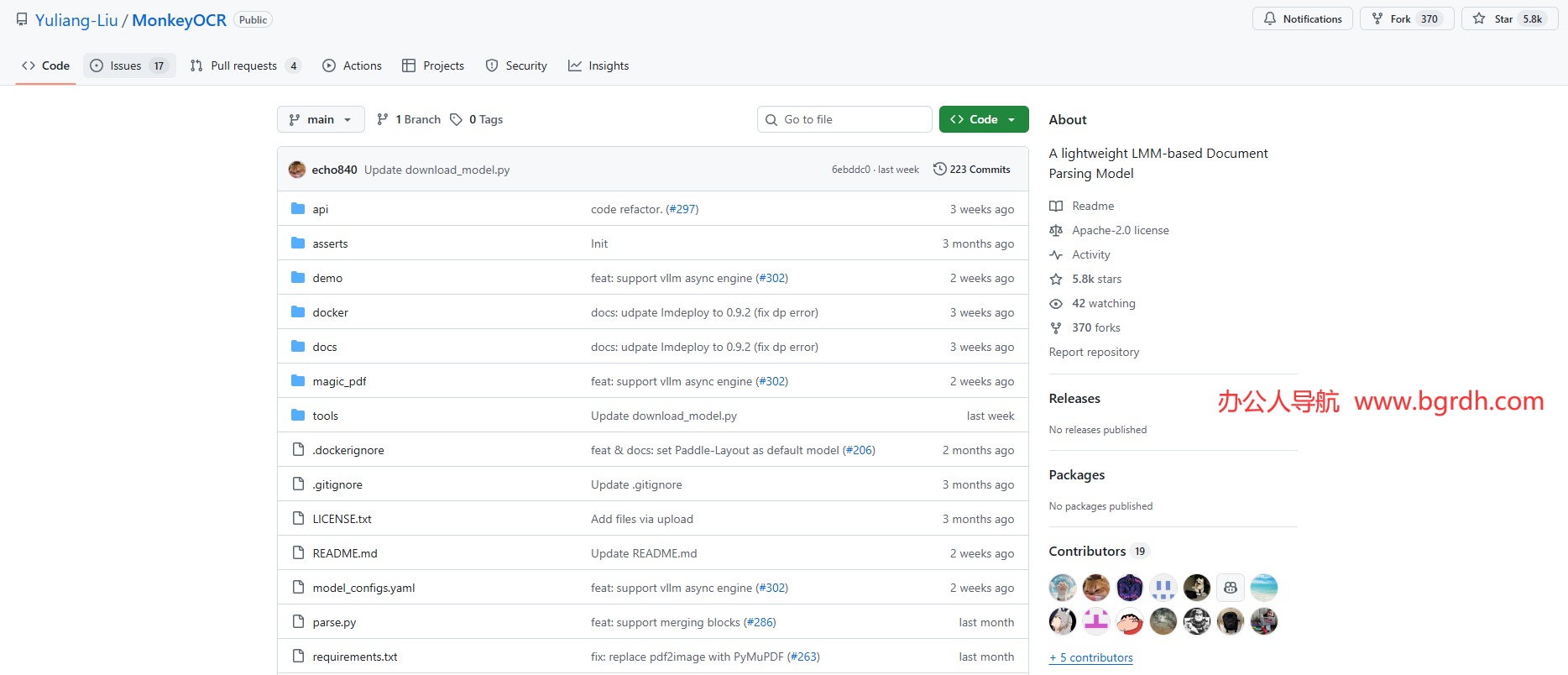Fork the repository using fork icon
The image size is (1568, 675).
click(1377, 19)
